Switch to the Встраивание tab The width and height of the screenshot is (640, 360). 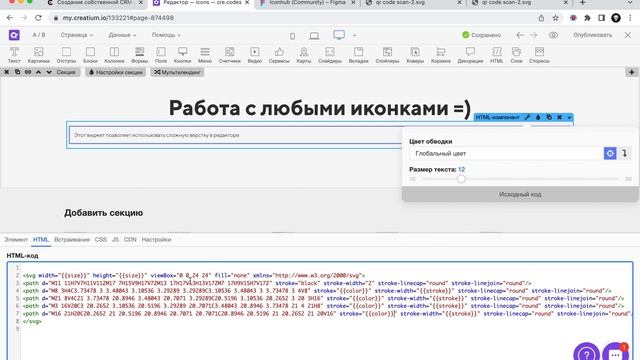(72, 240)
